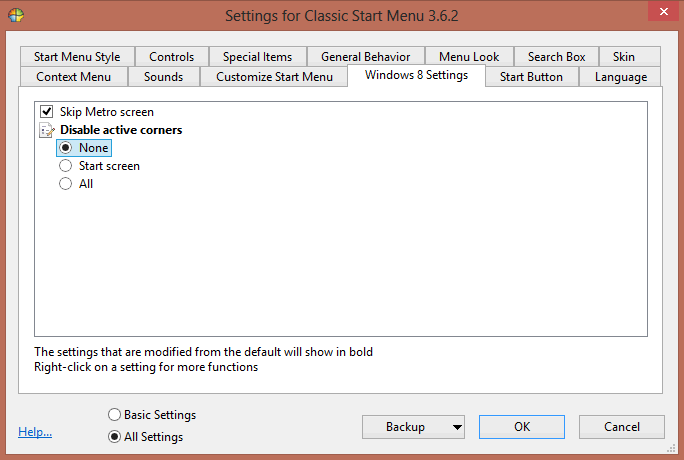Click the Cancel button
The height and width of the screenshot is (460, 684).
coord(622,427)
